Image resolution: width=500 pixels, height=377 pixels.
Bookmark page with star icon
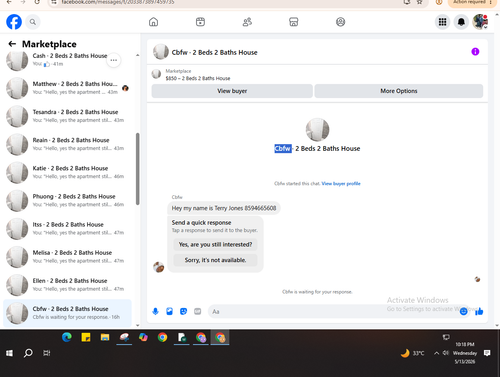[420, 2]
